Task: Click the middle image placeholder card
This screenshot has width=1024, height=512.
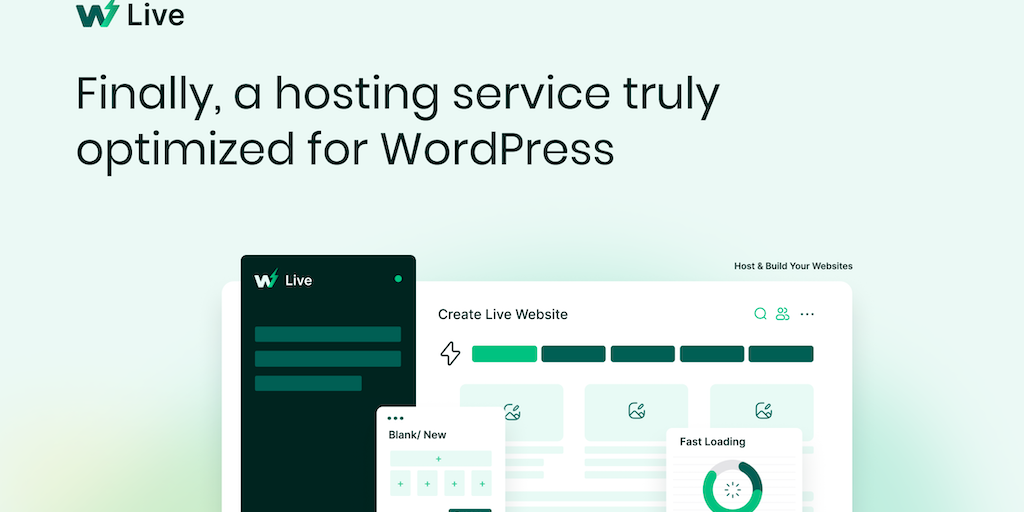Action: coord(636,412)
